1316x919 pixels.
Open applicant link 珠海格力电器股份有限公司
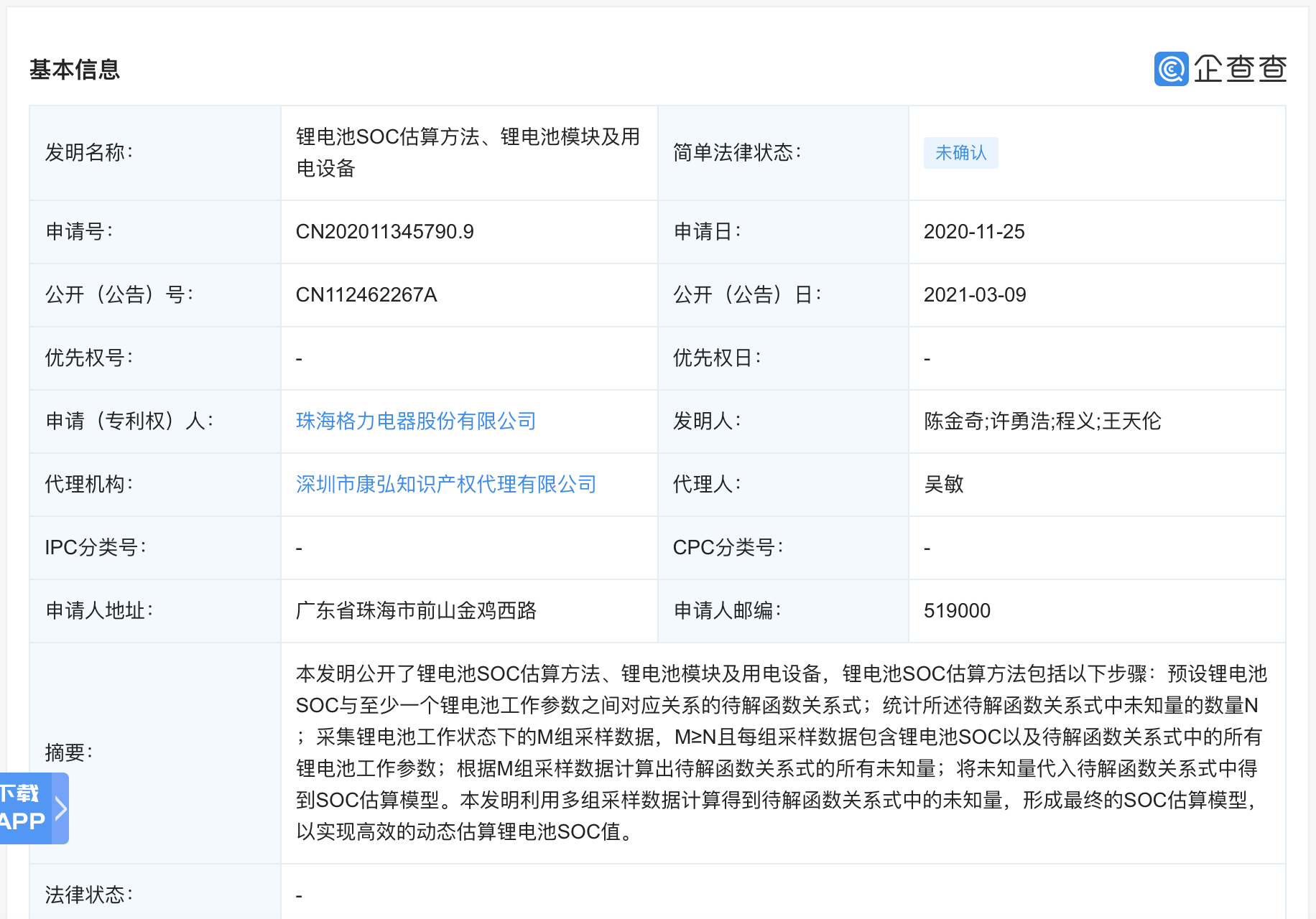click(416, 421)
